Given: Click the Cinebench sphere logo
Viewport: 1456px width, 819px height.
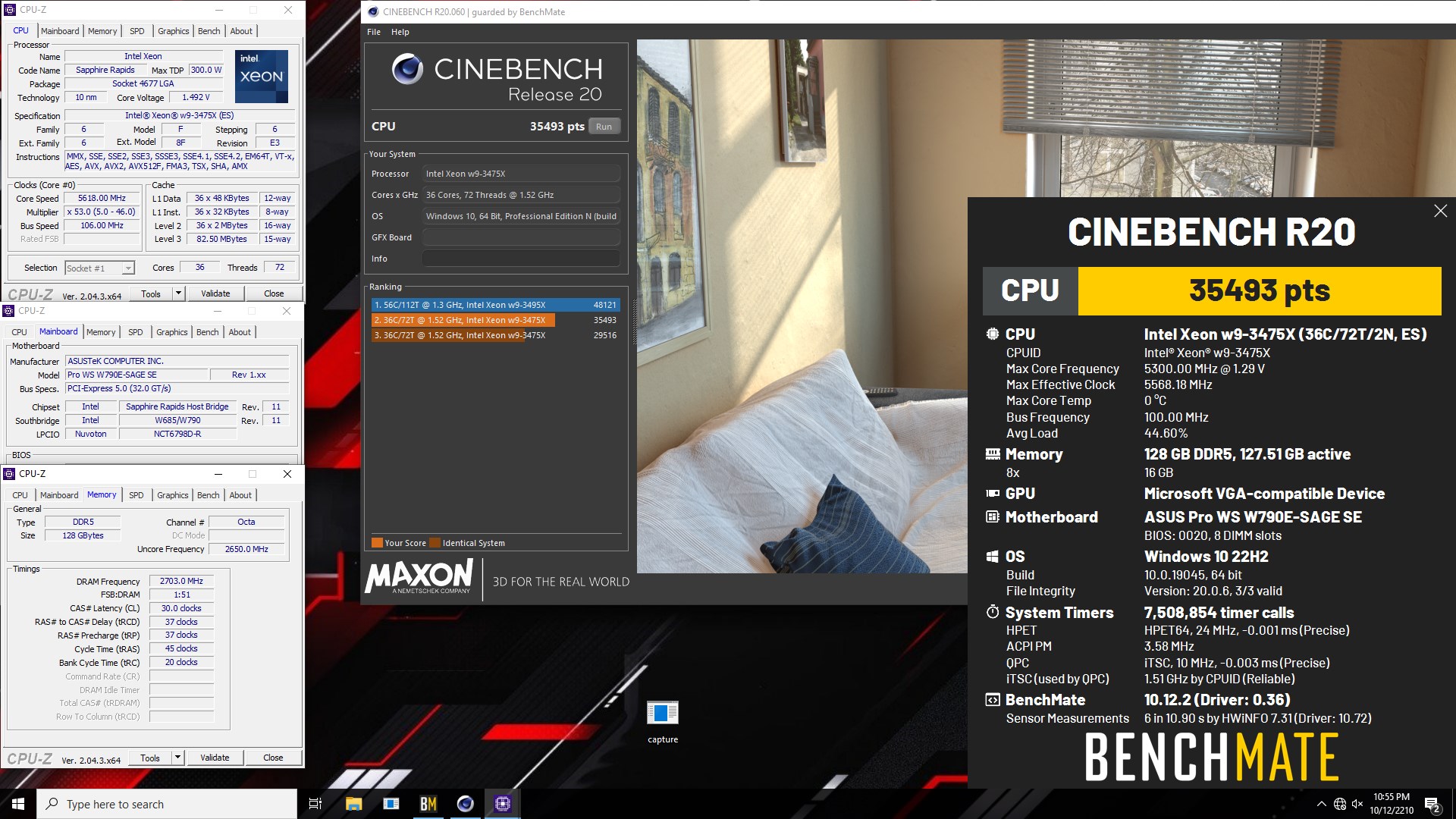Looking at the screenshot, I should (407, 69).
